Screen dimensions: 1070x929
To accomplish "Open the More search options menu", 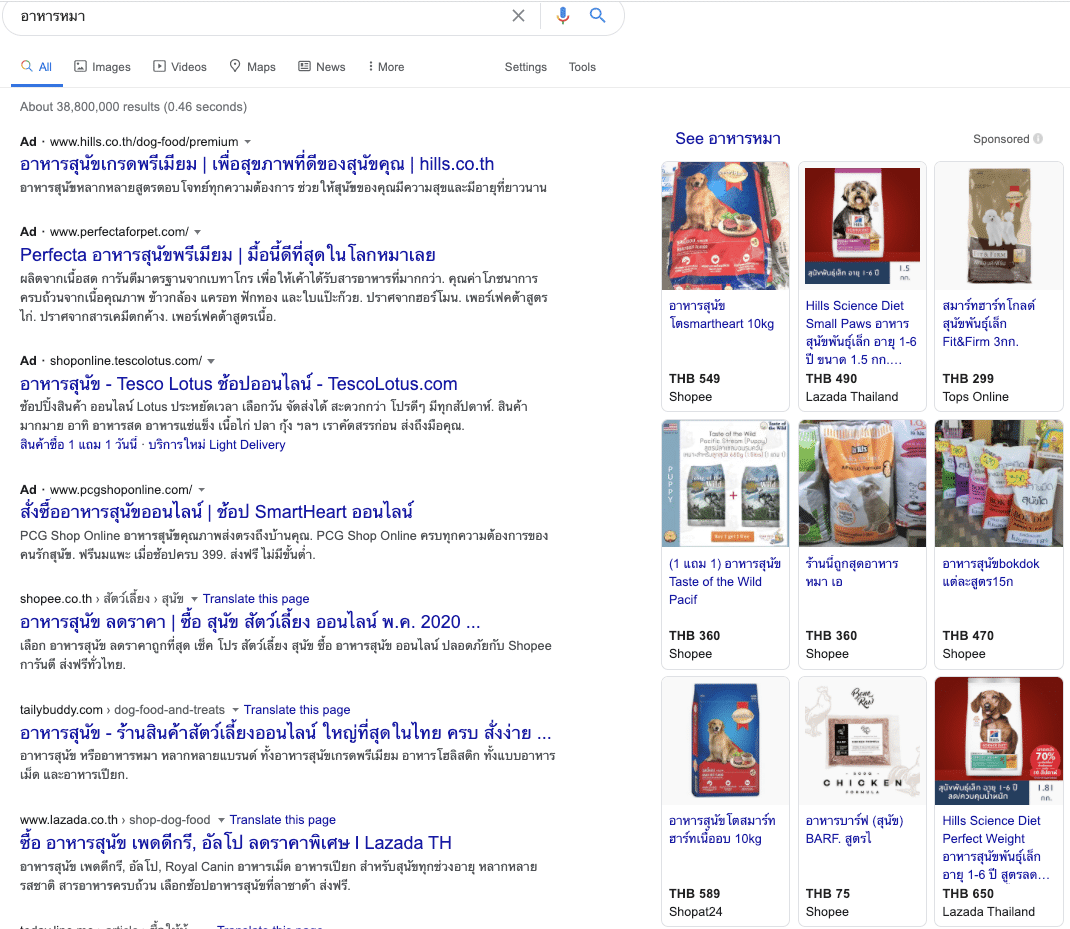I will [x=386, y=67].
